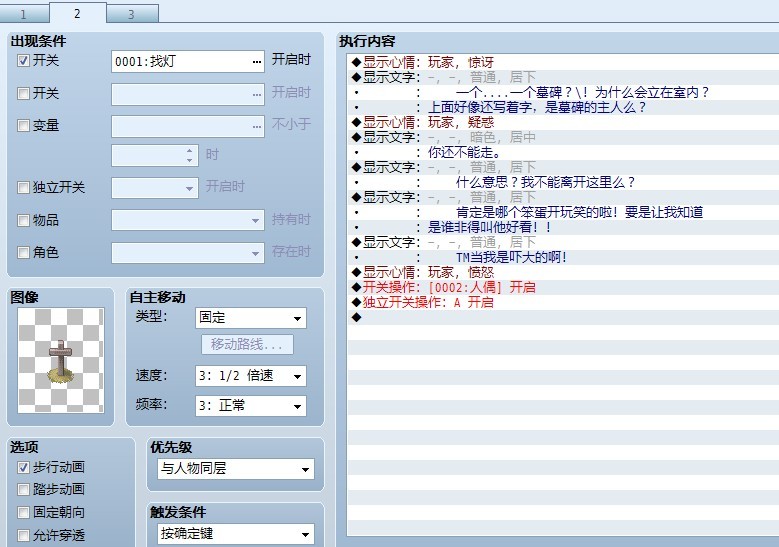The image size is (779, 547).
Task: Enable the 固定朝向 option checkbox
Action: point(23,512)
